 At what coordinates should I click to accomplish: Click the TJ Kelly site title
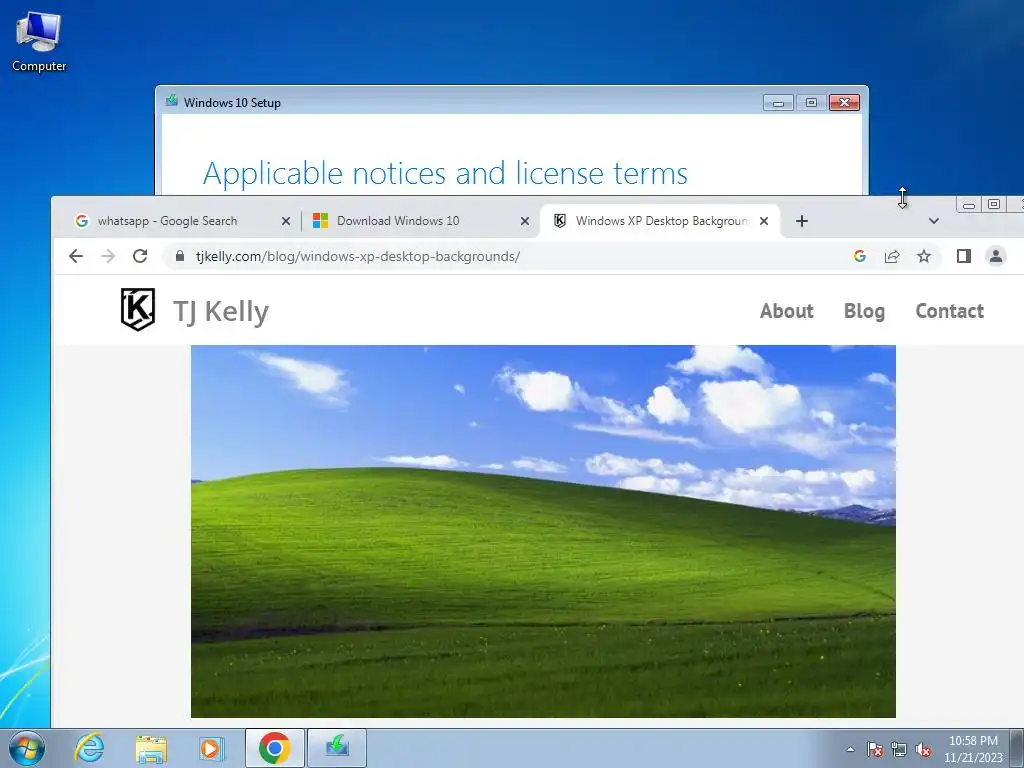(x=221, y=312)
